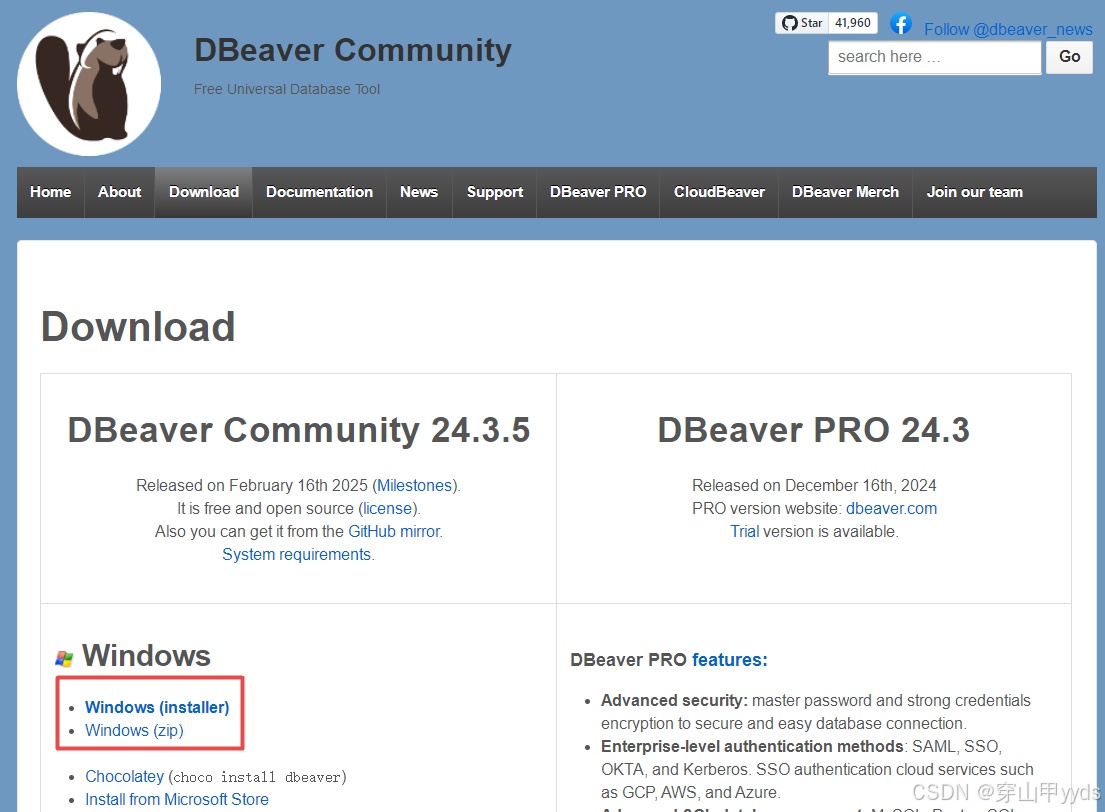This screenshot has height=812, width=1105.
Task: Download Windows (installer)
Action: coord(157,708)
